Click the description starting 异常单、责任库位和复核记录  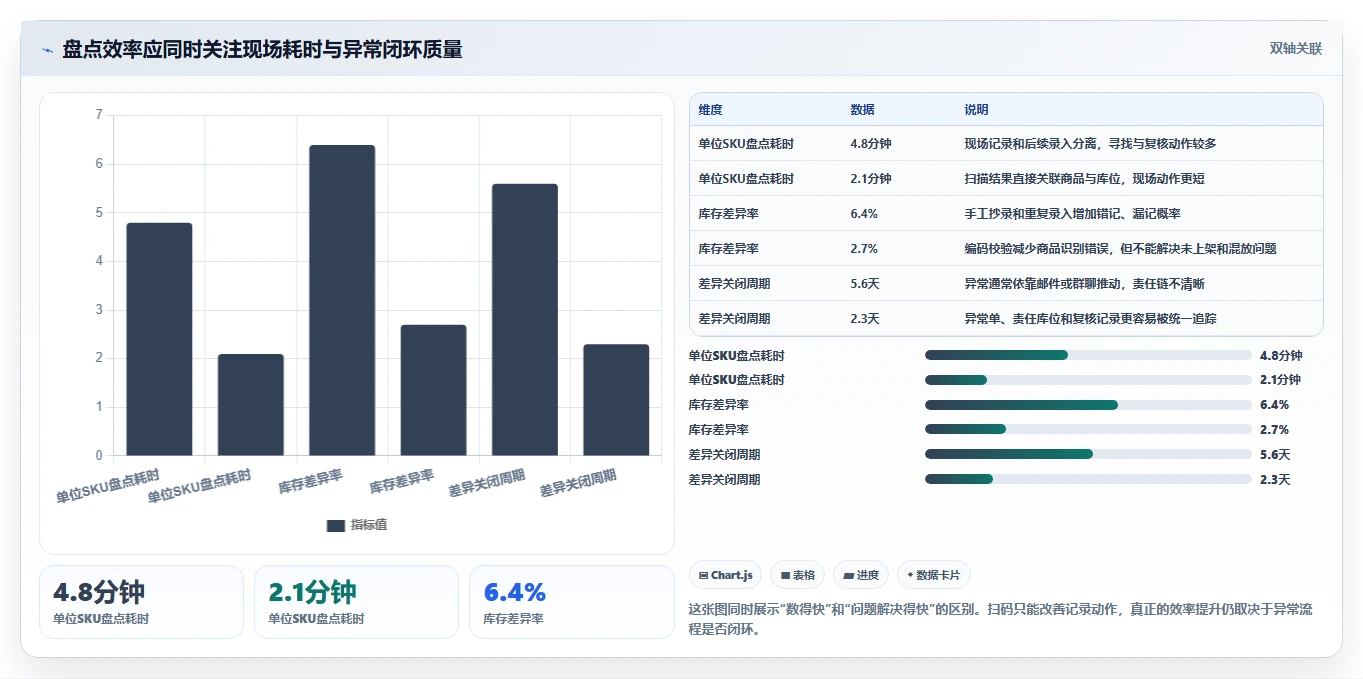click(1090, 319)
